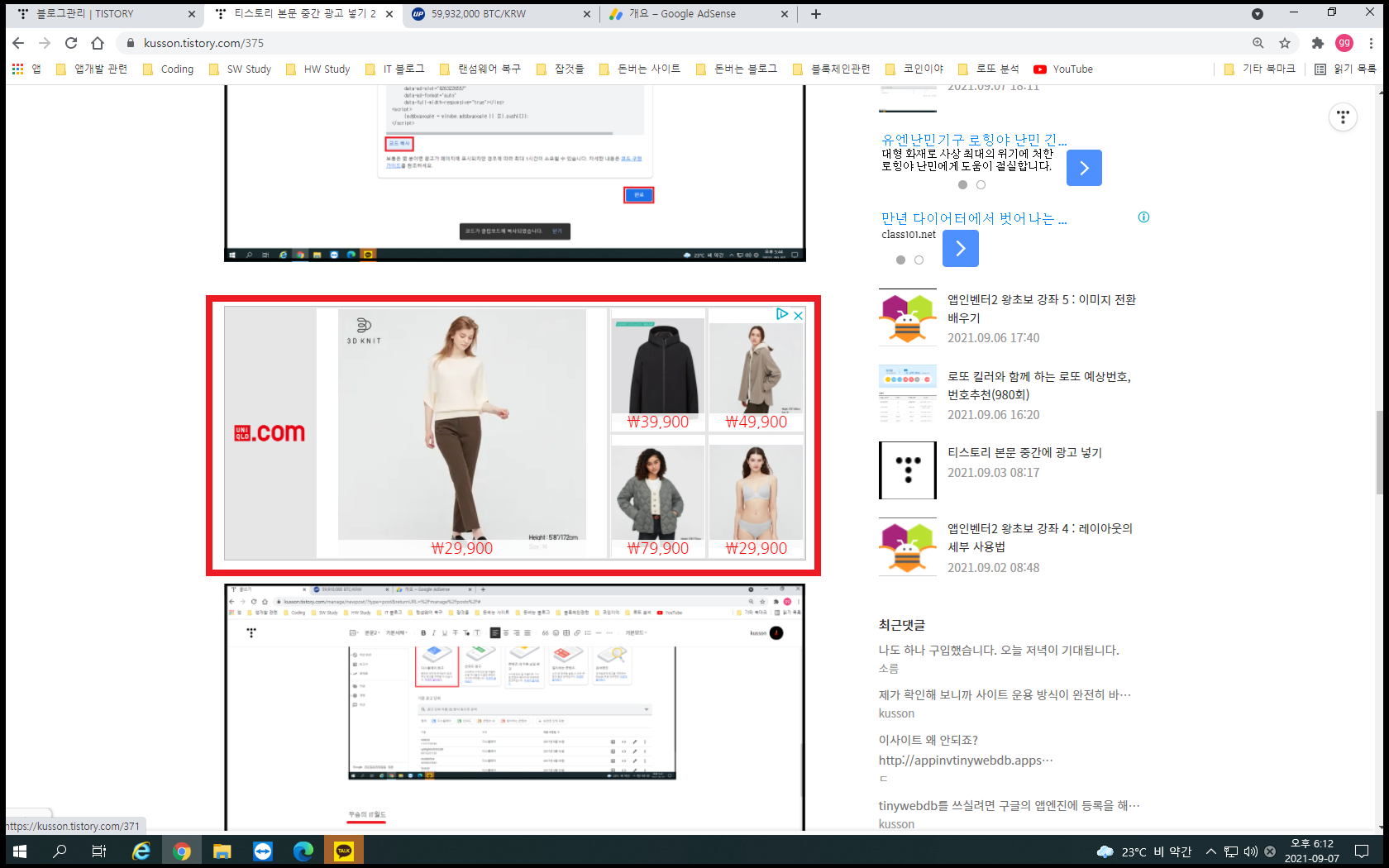This screenshot has width=1389, height=868.
Task: Click the browser forward arrow
Action: [x=45, y=43]
